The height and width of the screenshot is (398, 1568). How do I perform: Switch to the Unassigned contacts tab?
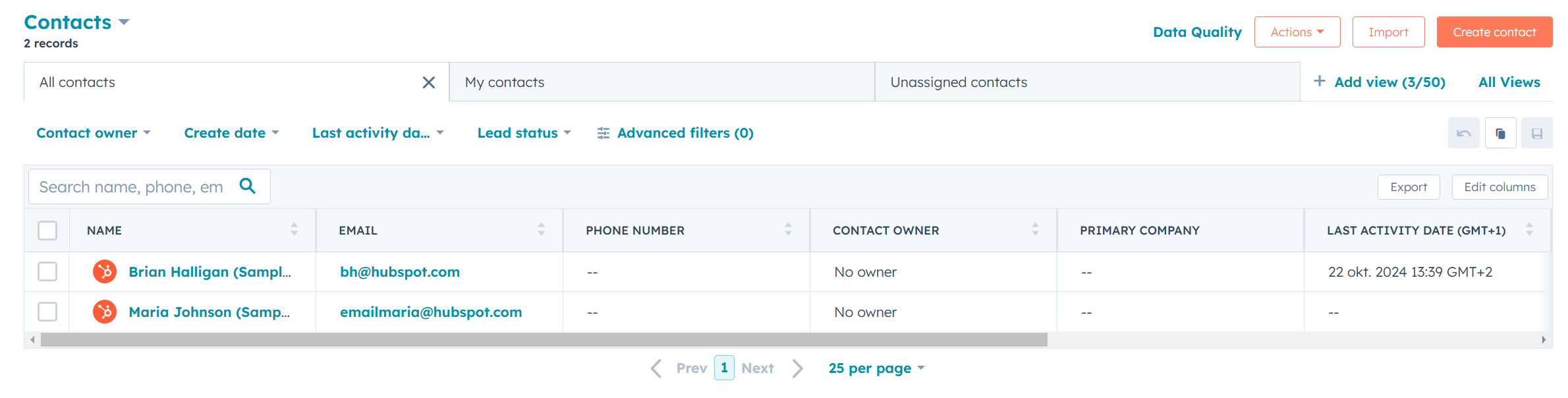[1087, 82]
